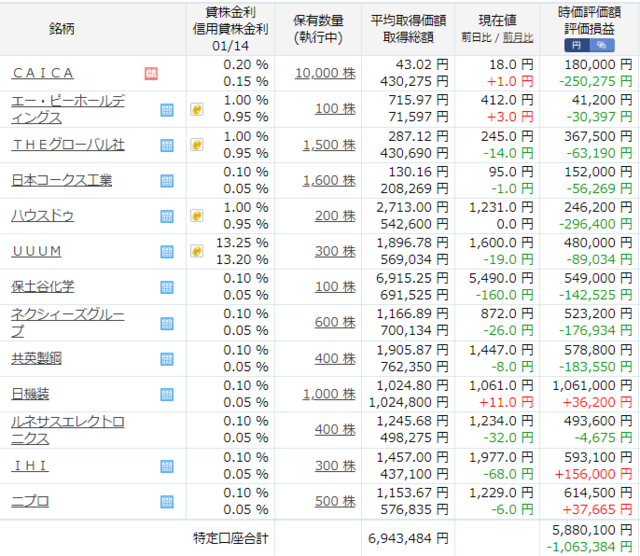This screenshot has width=640, height=556.
Task: Open the calendar icon for ネクシィーズグループ
Action: click(167, 323)
